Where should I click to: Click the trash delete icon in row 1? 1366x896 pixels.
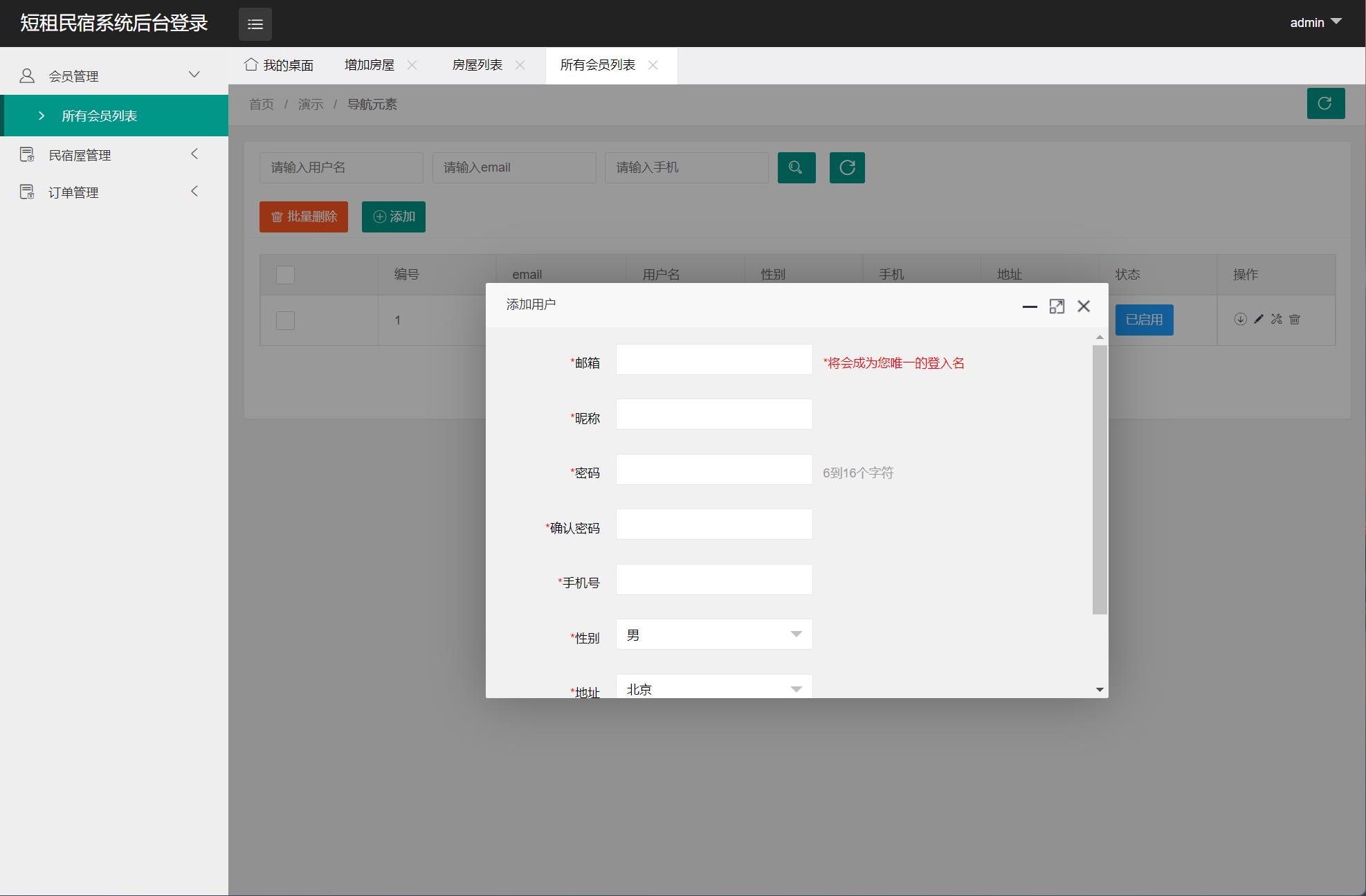coord(1295,319)
